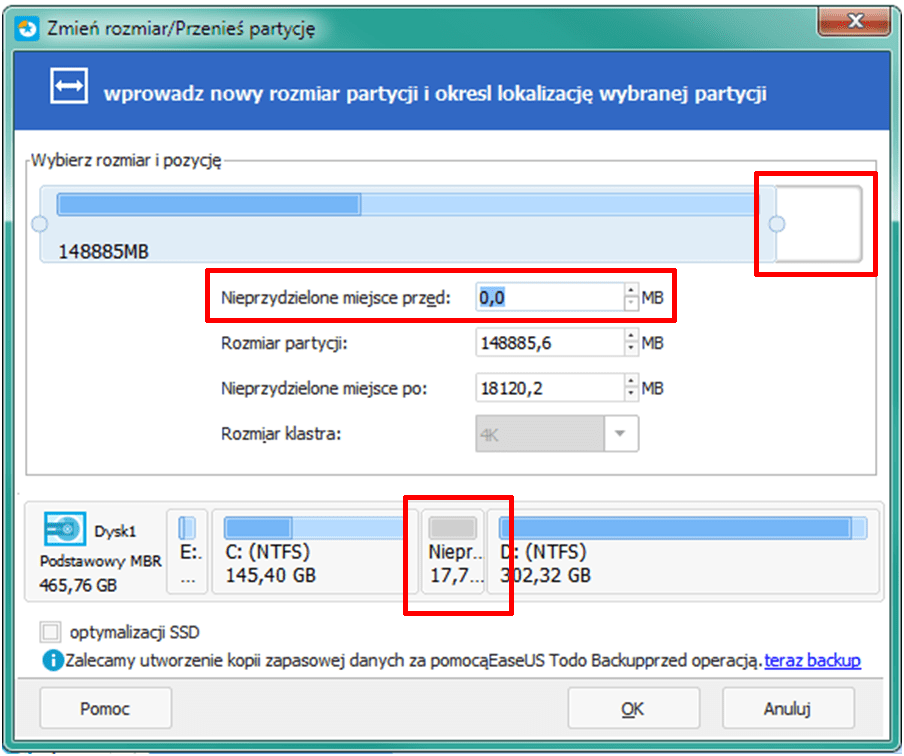
Task: Confirm with the OK button
Action: coord(632,709)
